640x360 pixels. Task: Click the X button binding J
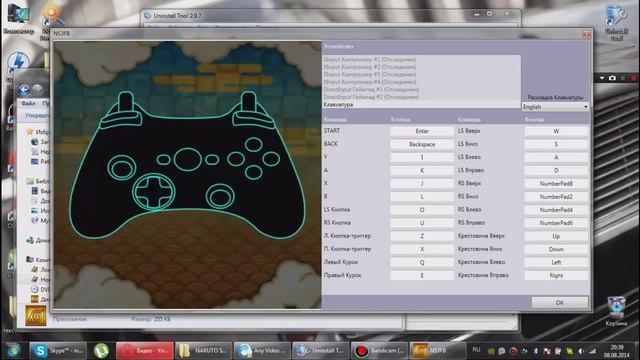point(422,183)
